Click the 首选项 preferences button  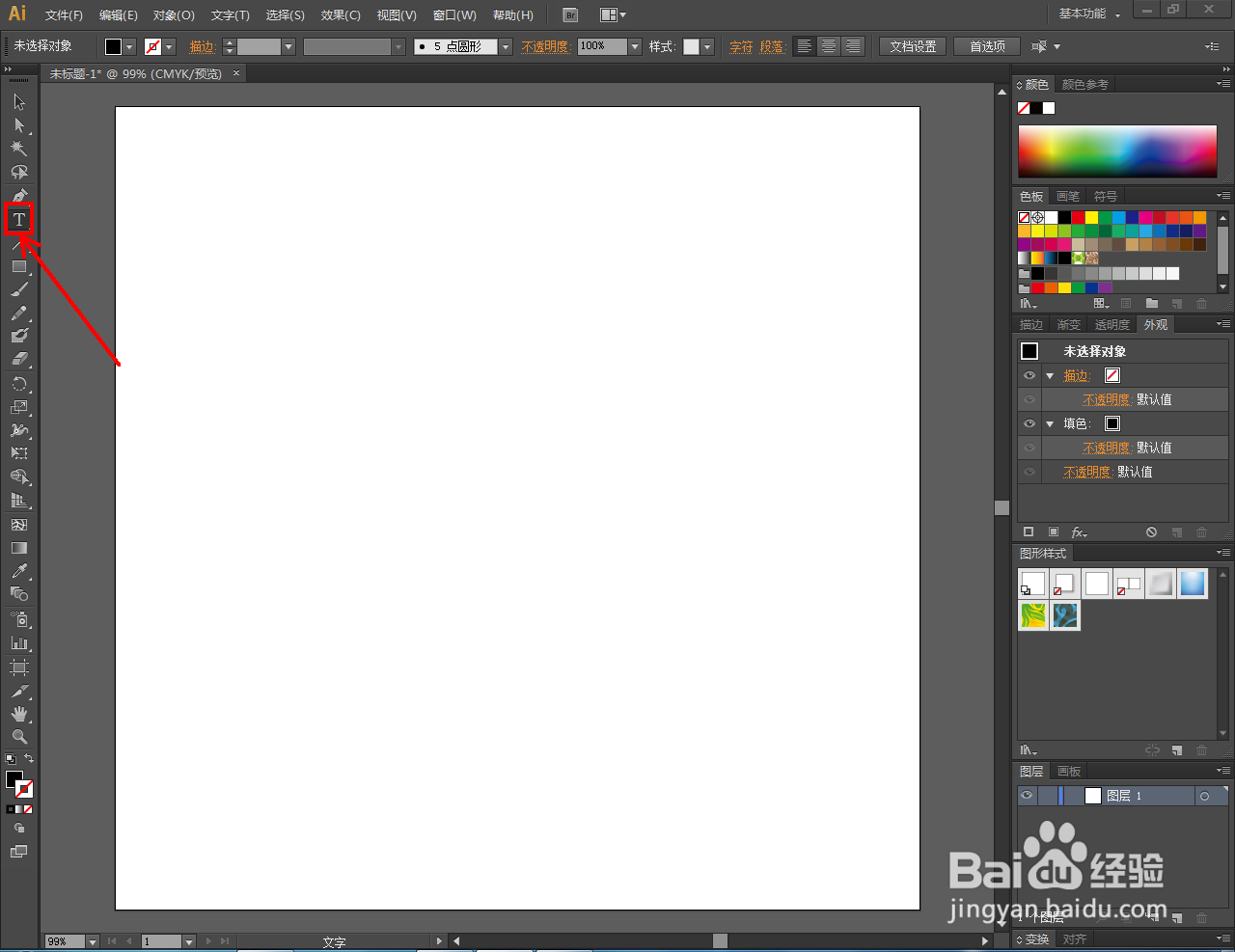987,46
